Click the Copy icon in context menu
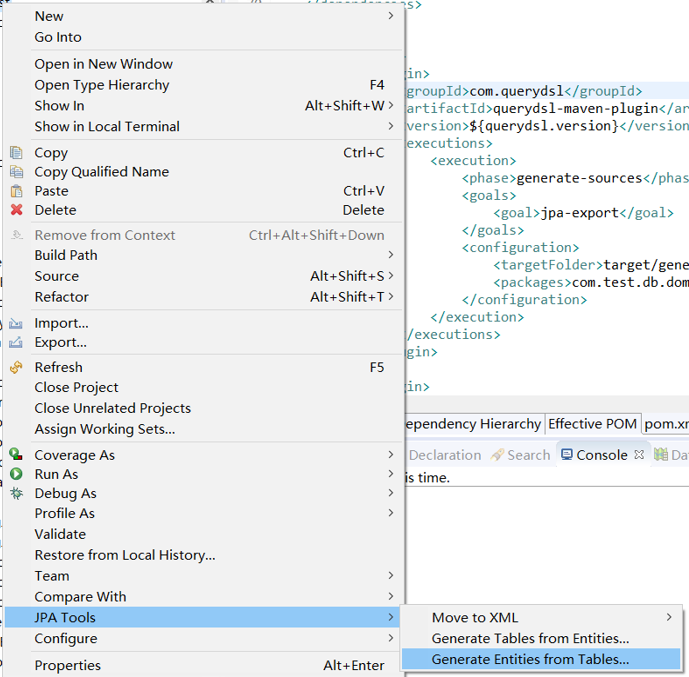The width and height of the screenshot is (689, 677). point(16,153)
